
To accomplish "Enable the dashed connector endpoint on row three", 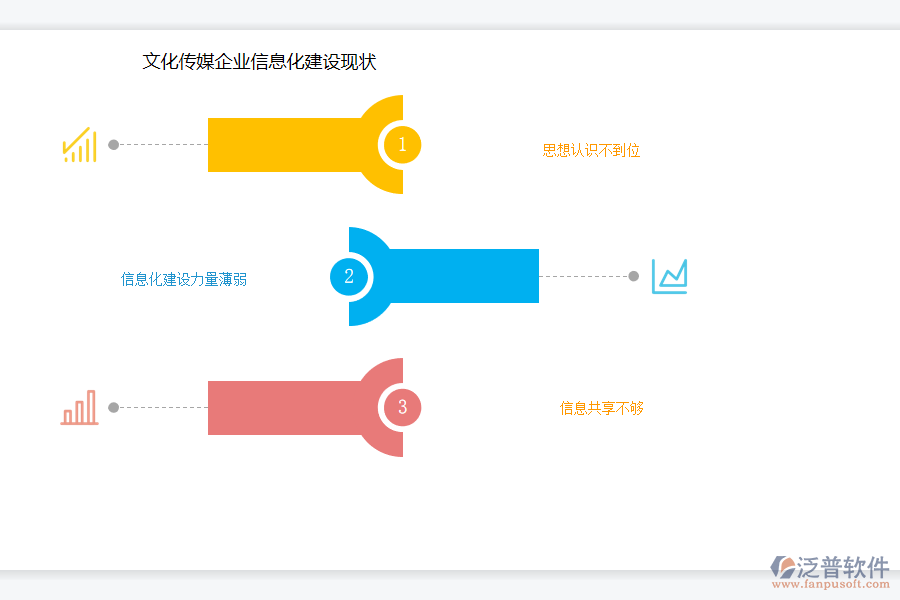I will (112, 407).
